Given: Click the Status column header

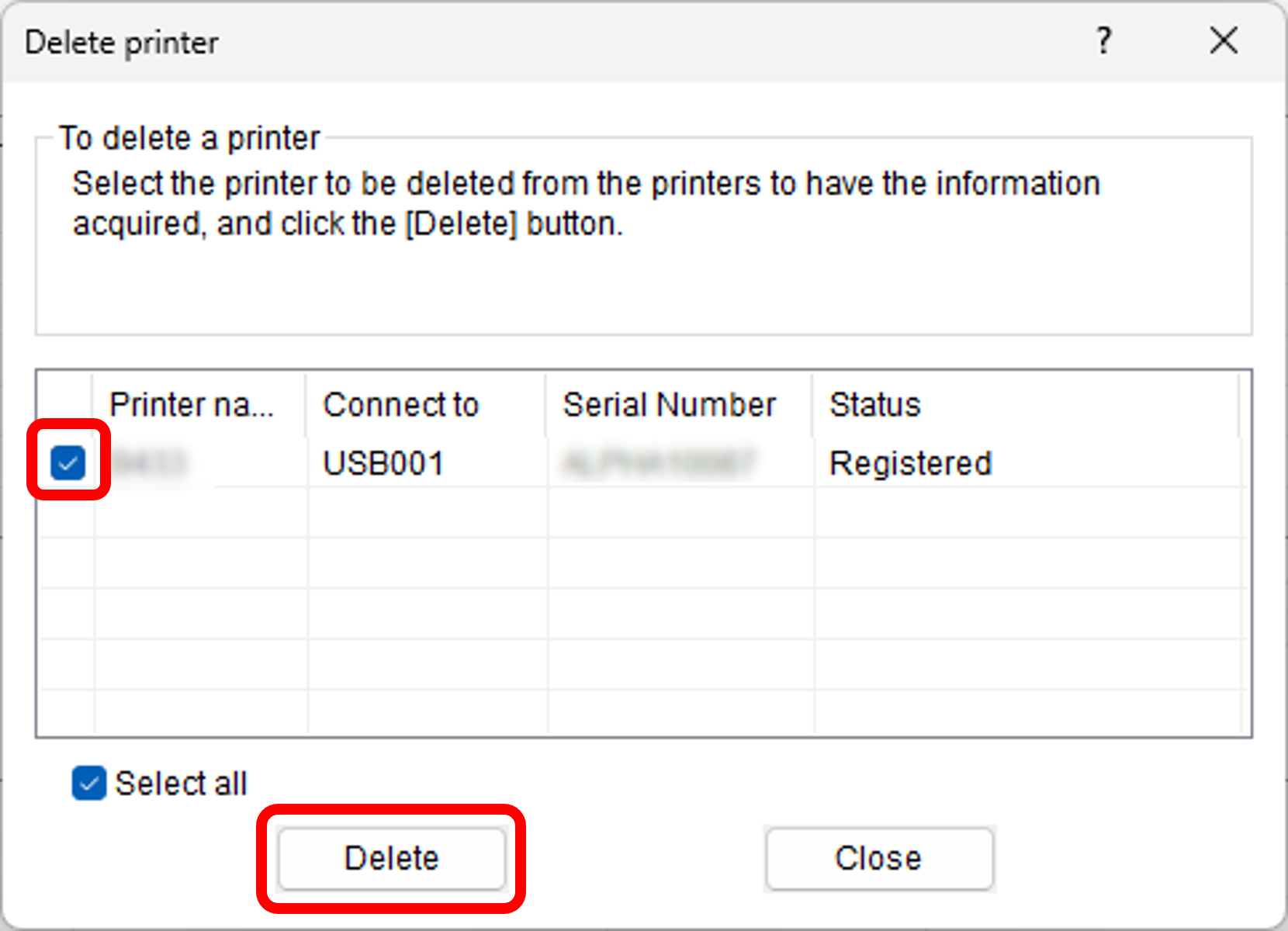Looking at the screenshot, I should pyautogui.click(x=875, y=405).
